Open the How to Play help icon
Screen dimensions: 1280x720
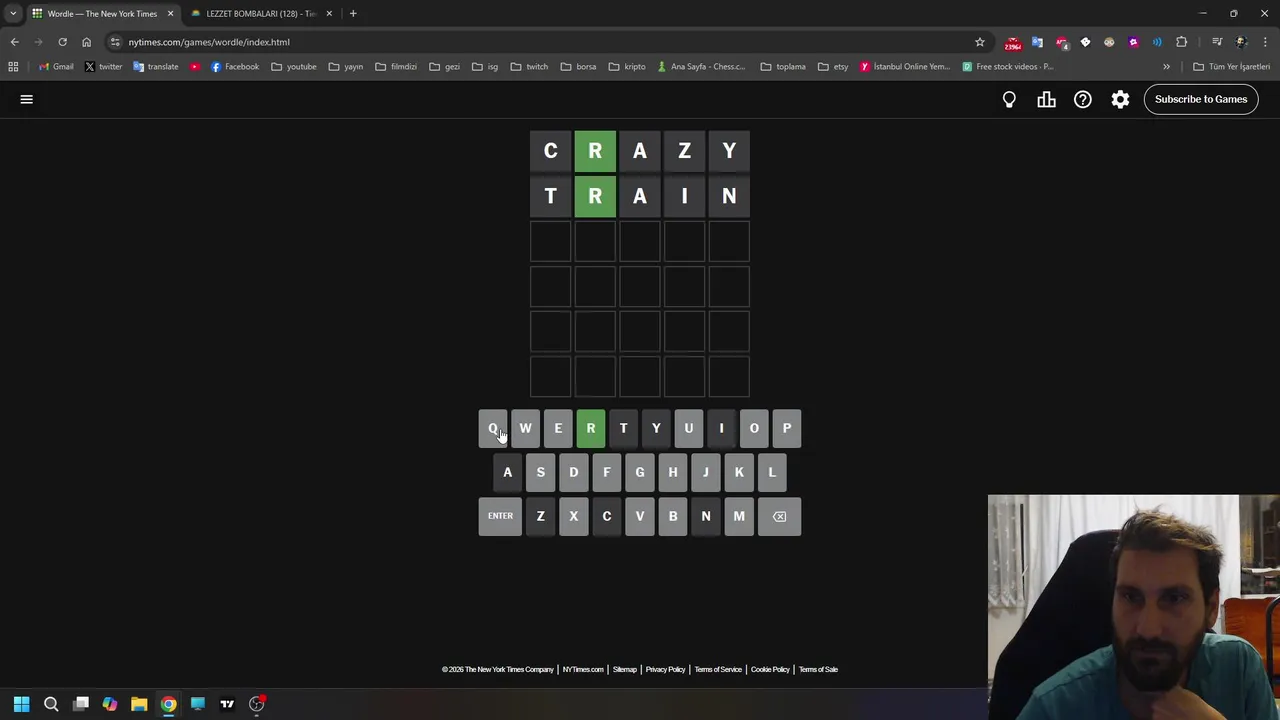[1083, 99]
